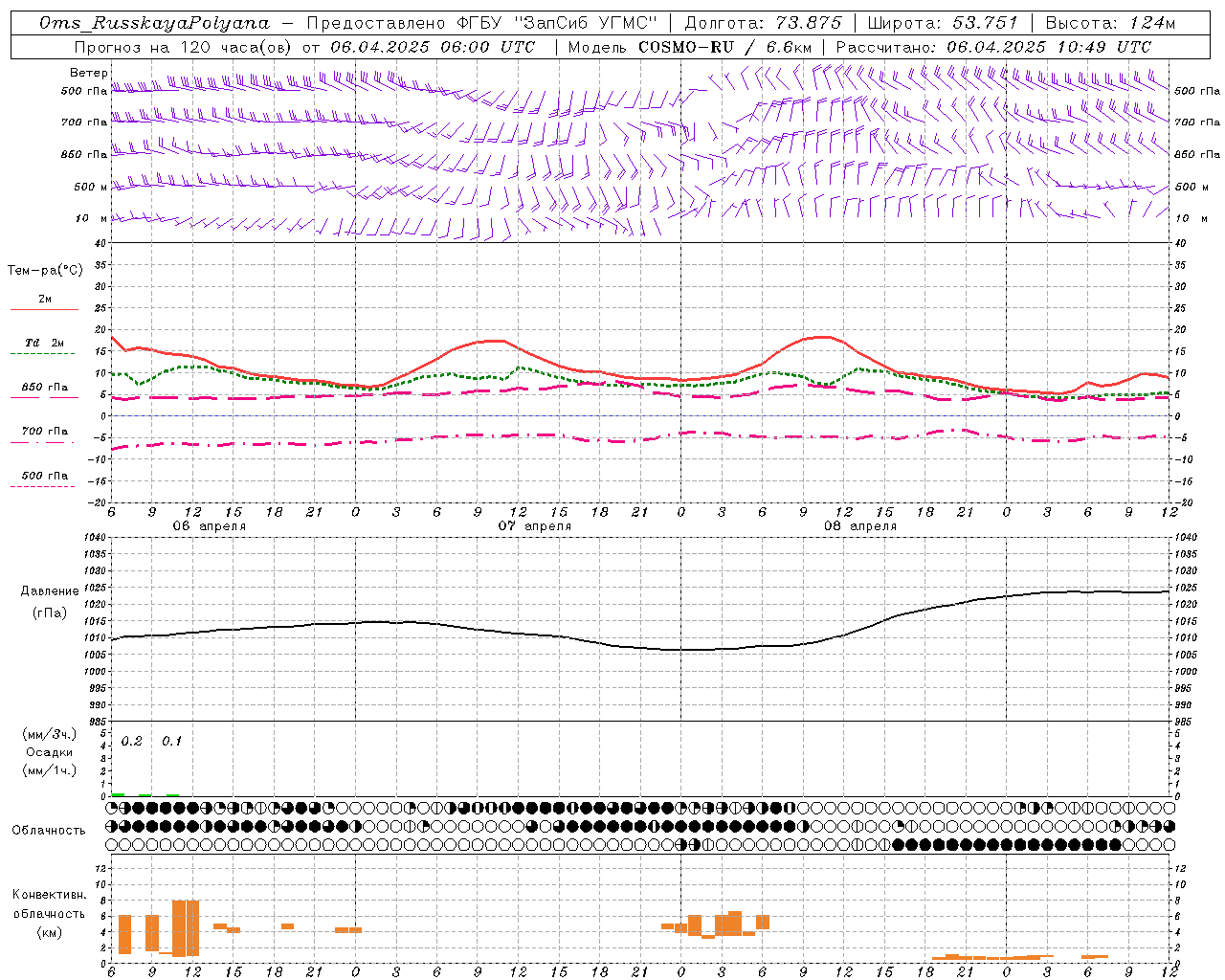Click the Td 2м dew point legend entry
Screen dimensions: 1225x980
[x=44, y=343]
